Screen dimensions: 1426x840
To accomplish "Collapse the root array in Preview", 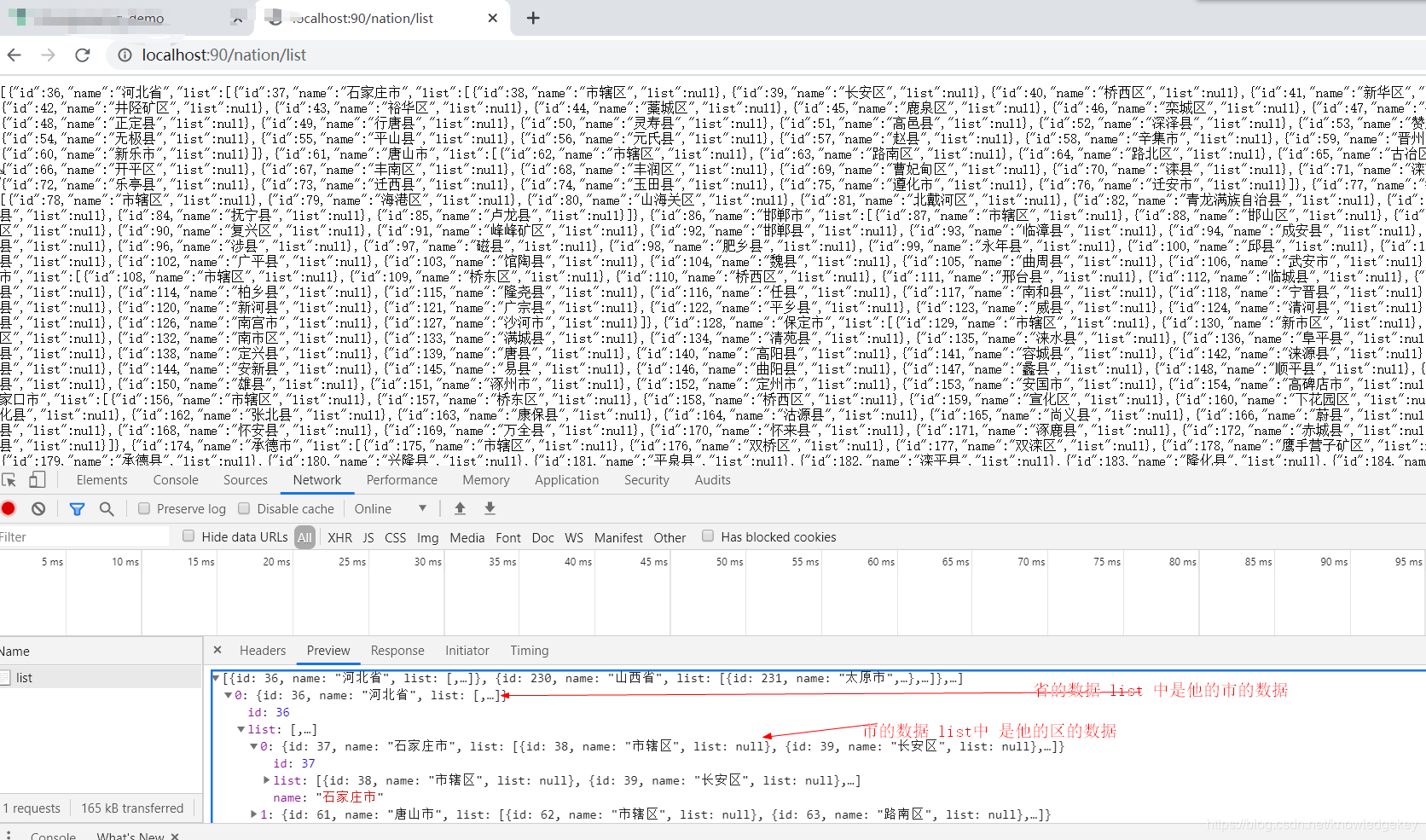I will (216, 678).
